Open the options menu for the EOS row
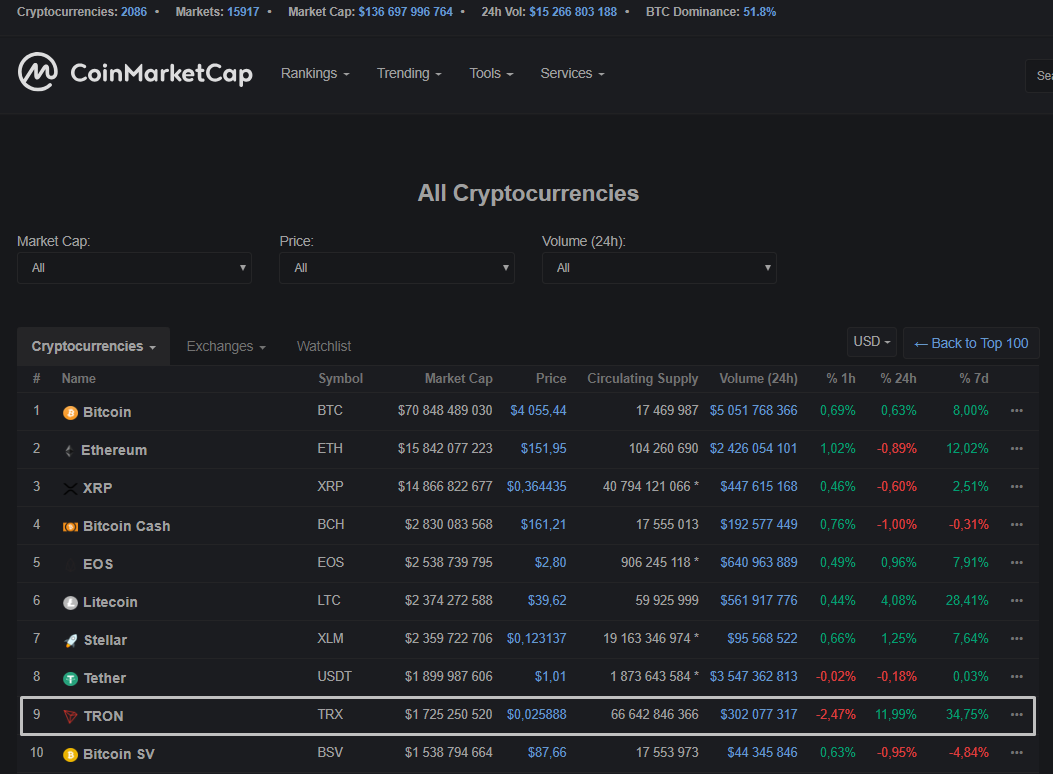The height and width of the screenshot is (774, 1053). pos(1017,564)
